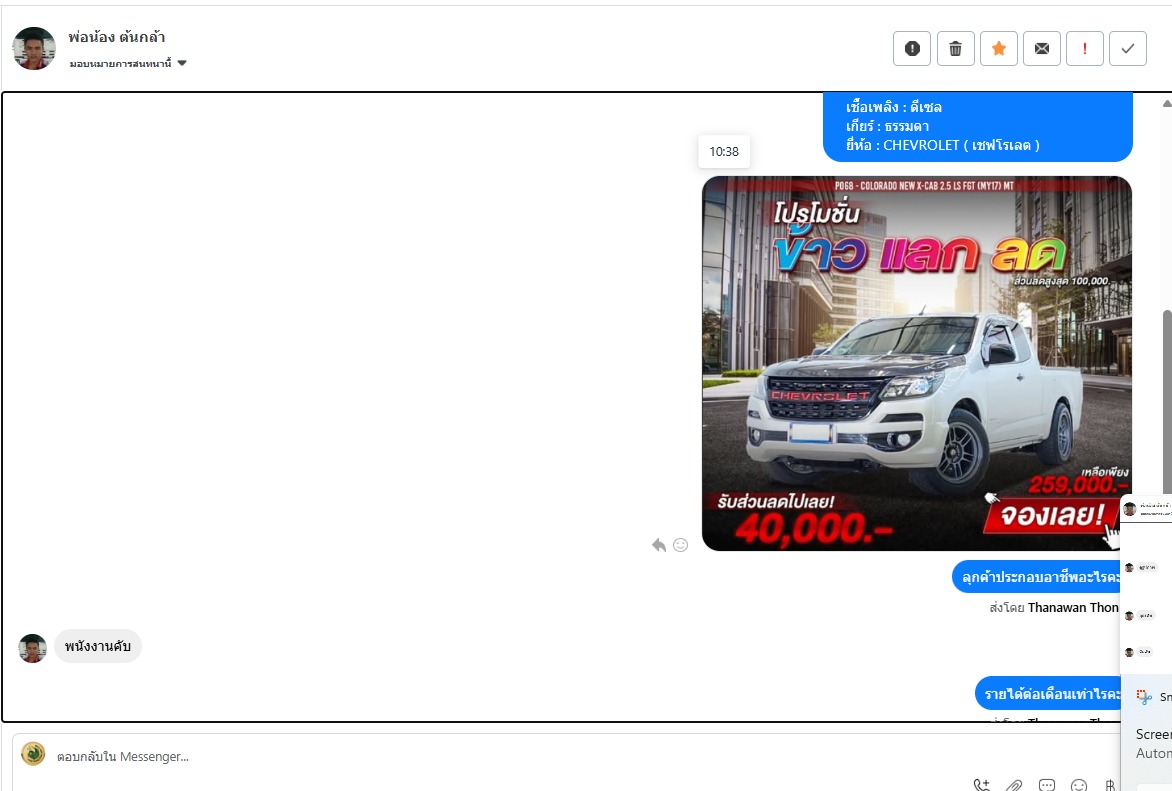Viewport: 1172px width, 791px height.
Task: Reply to the promotion image message
Action: 659,545
